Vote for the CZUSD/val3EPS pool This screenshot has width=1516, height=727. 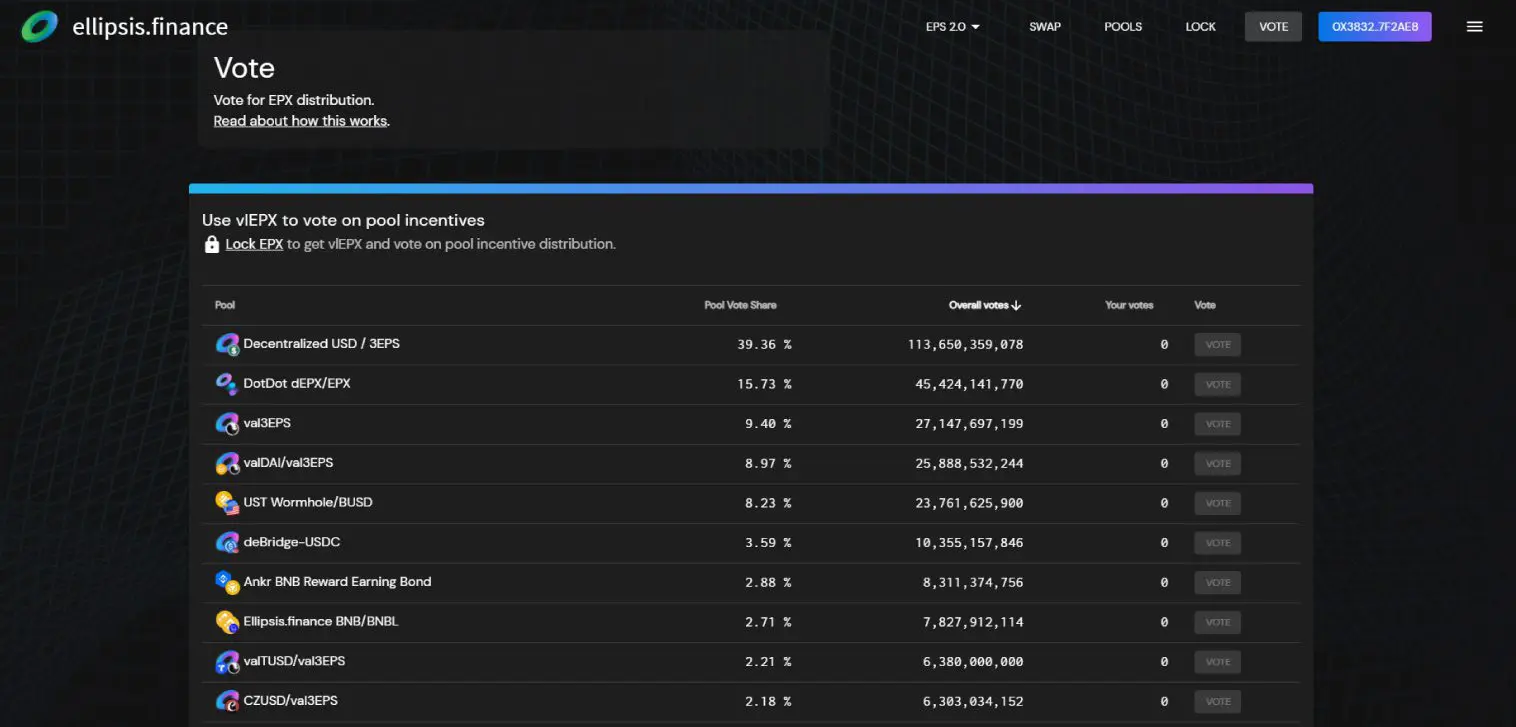pyautogui.click(x=1217, y=701)
